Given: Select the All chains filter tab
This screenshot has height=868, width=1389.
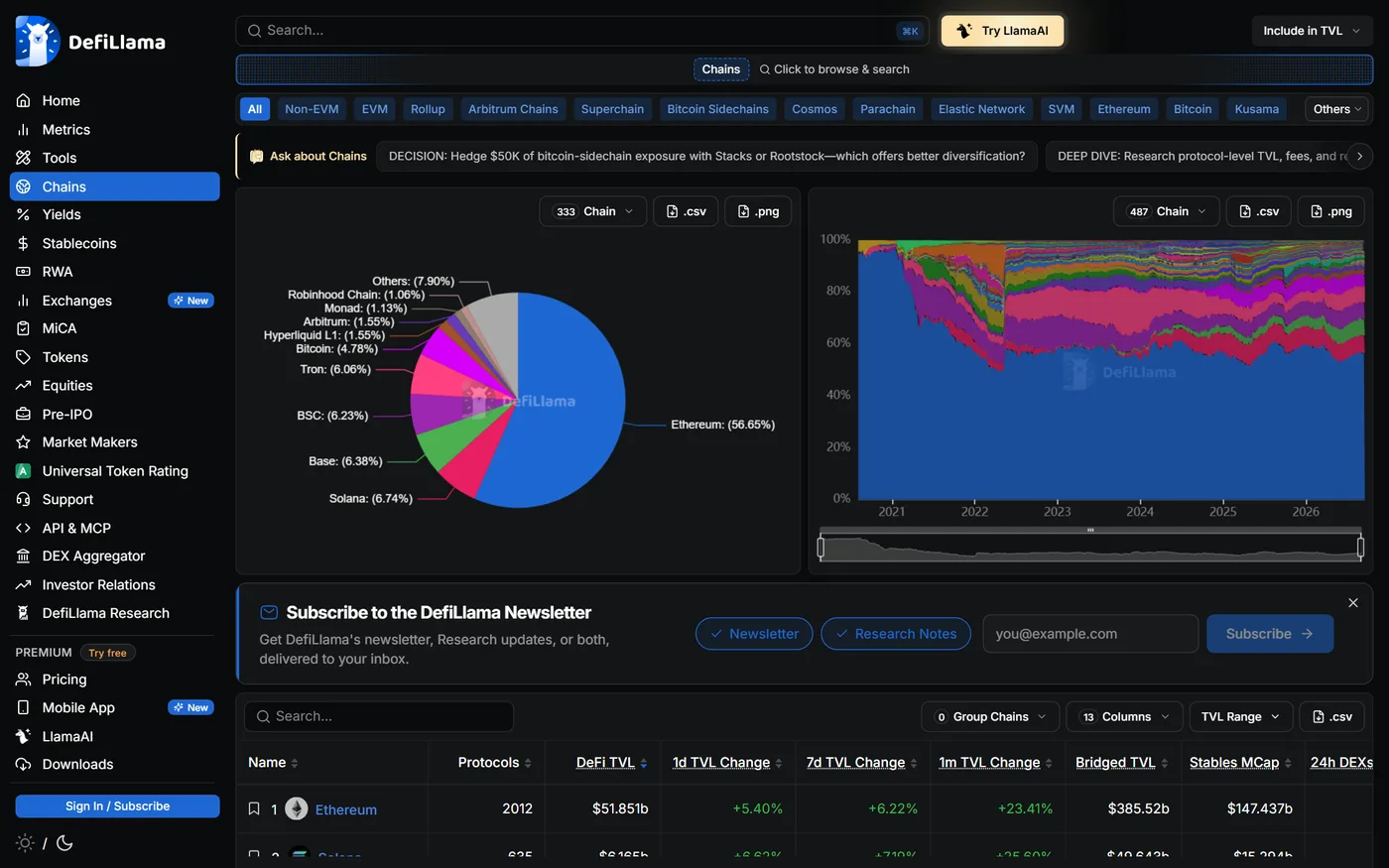Looking at the screenshot, I should pyautogui.click(x=255, y=109).
